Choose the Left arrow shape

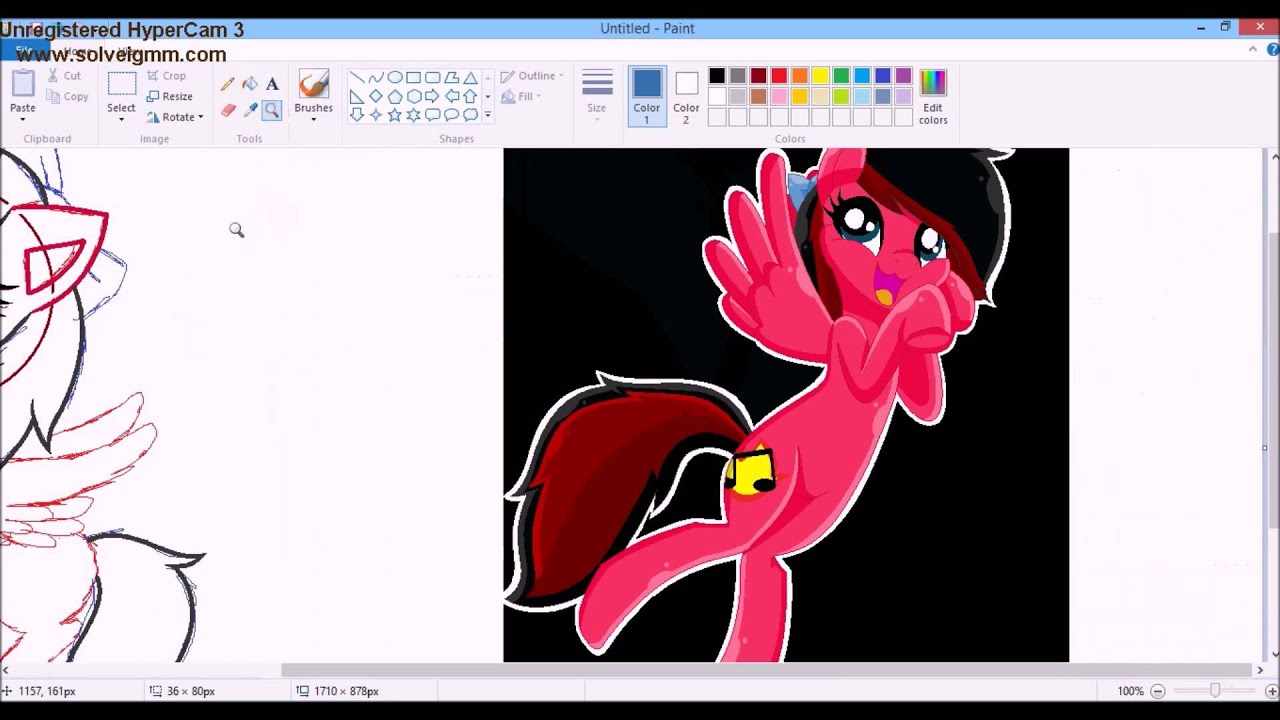point(451,96)
